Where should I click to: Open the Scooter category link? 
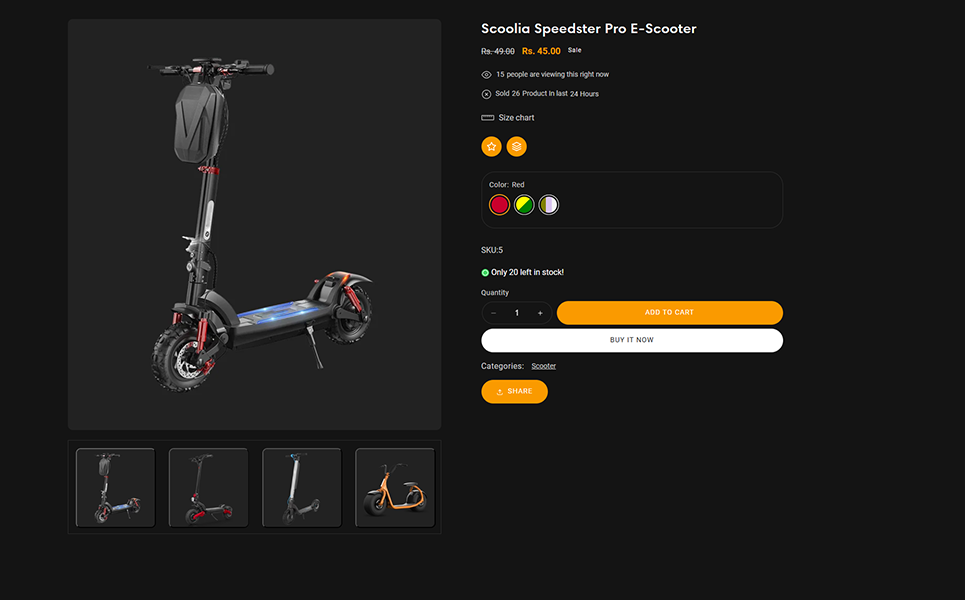(543, 366)
